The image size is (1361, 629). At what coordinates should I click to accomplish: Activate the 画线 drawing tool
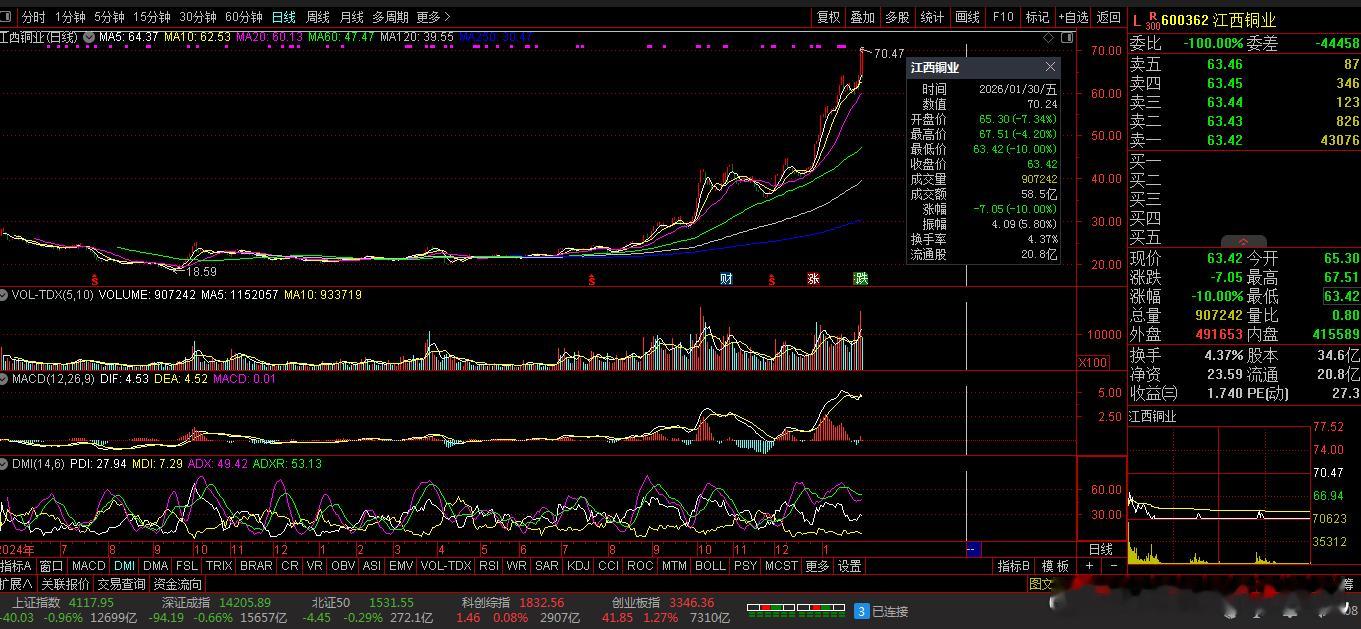click(x=967, y=17)
